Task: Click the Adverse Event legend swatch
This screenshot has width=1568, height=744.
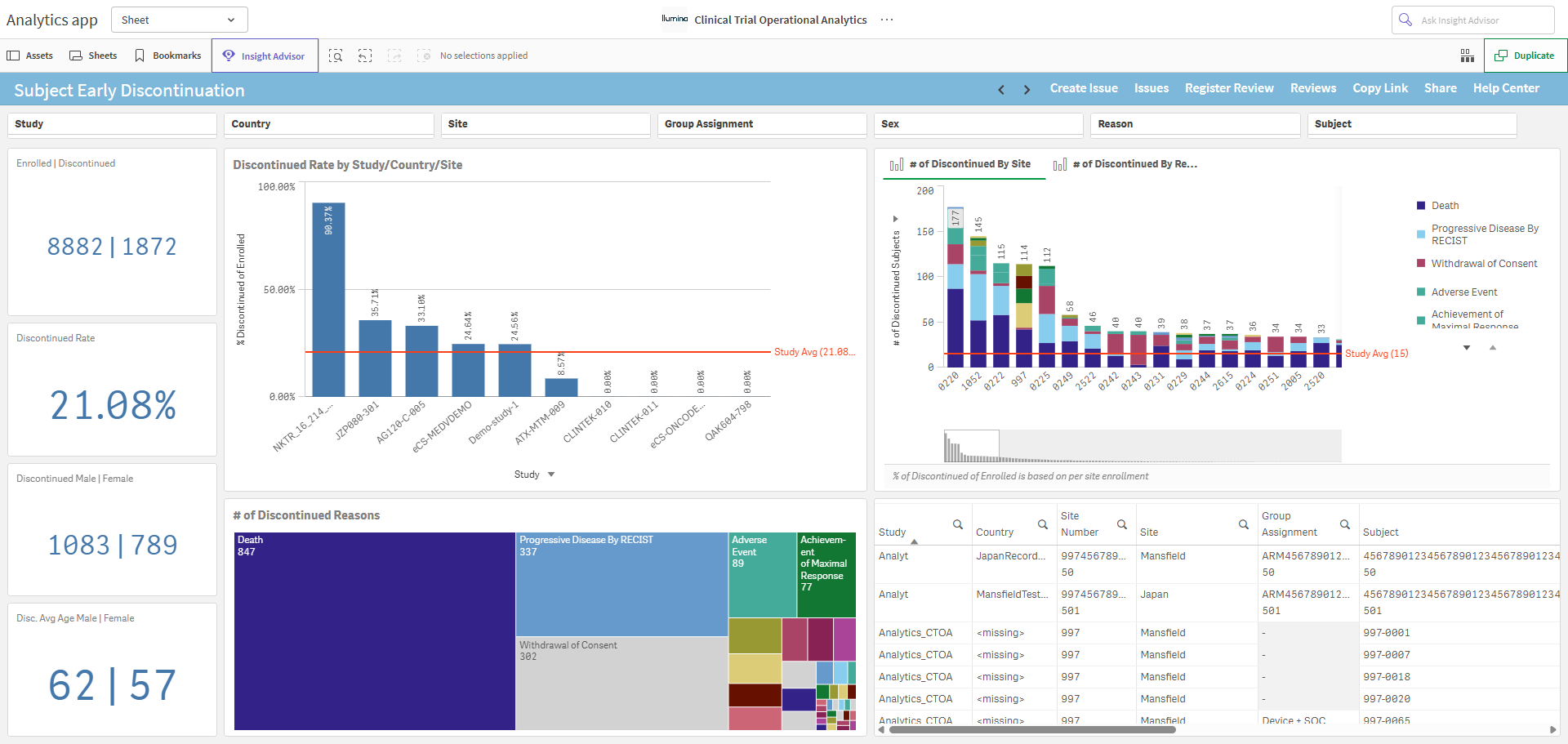Action: pos(1421,292)
